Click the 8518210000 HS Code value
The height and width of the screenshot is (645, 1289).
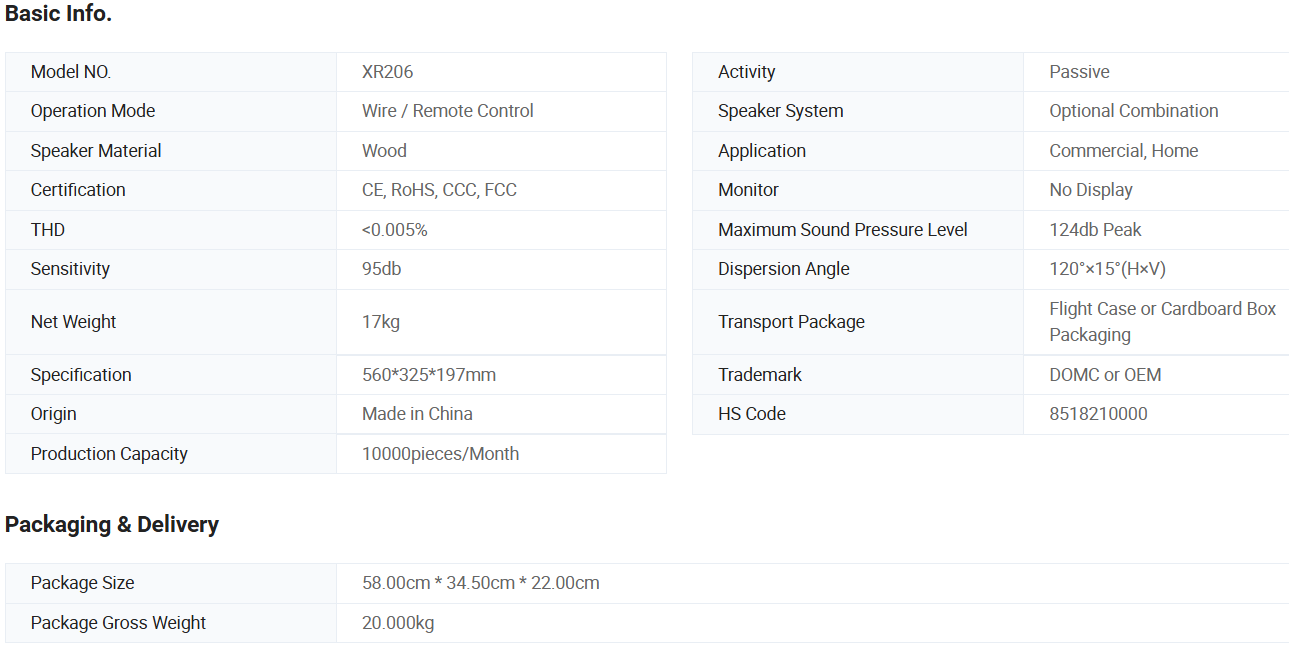tap(1098, 414)
